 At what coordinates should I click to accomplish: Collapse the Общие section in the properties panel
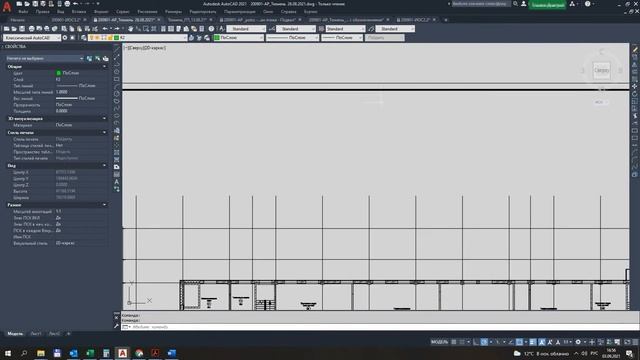[104, 67]
